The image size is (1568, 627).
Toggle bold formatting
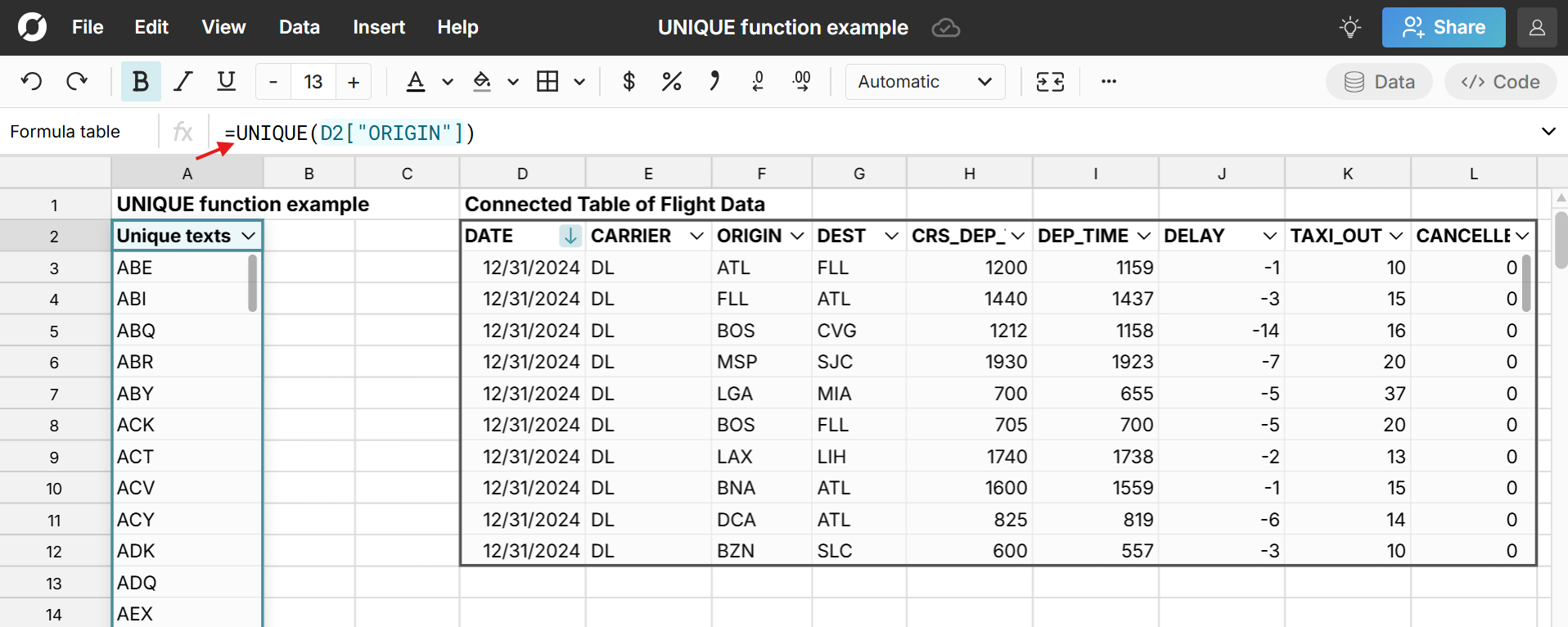click(x=141, y=82)
